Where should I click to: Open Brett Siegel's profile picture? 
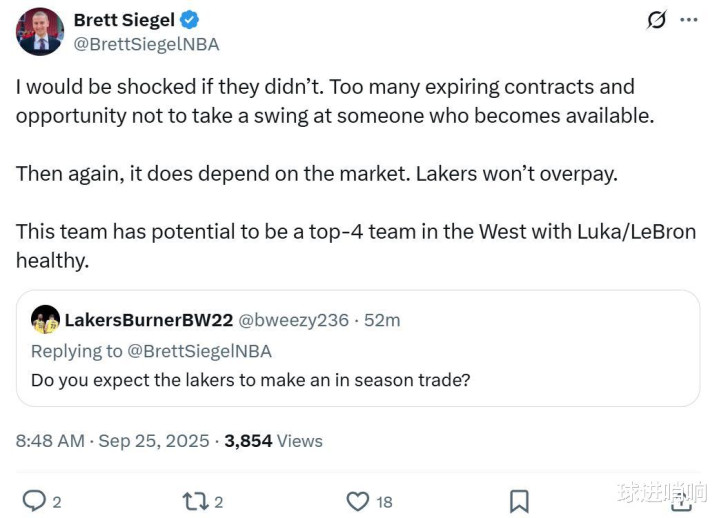[x=40, y=31]
